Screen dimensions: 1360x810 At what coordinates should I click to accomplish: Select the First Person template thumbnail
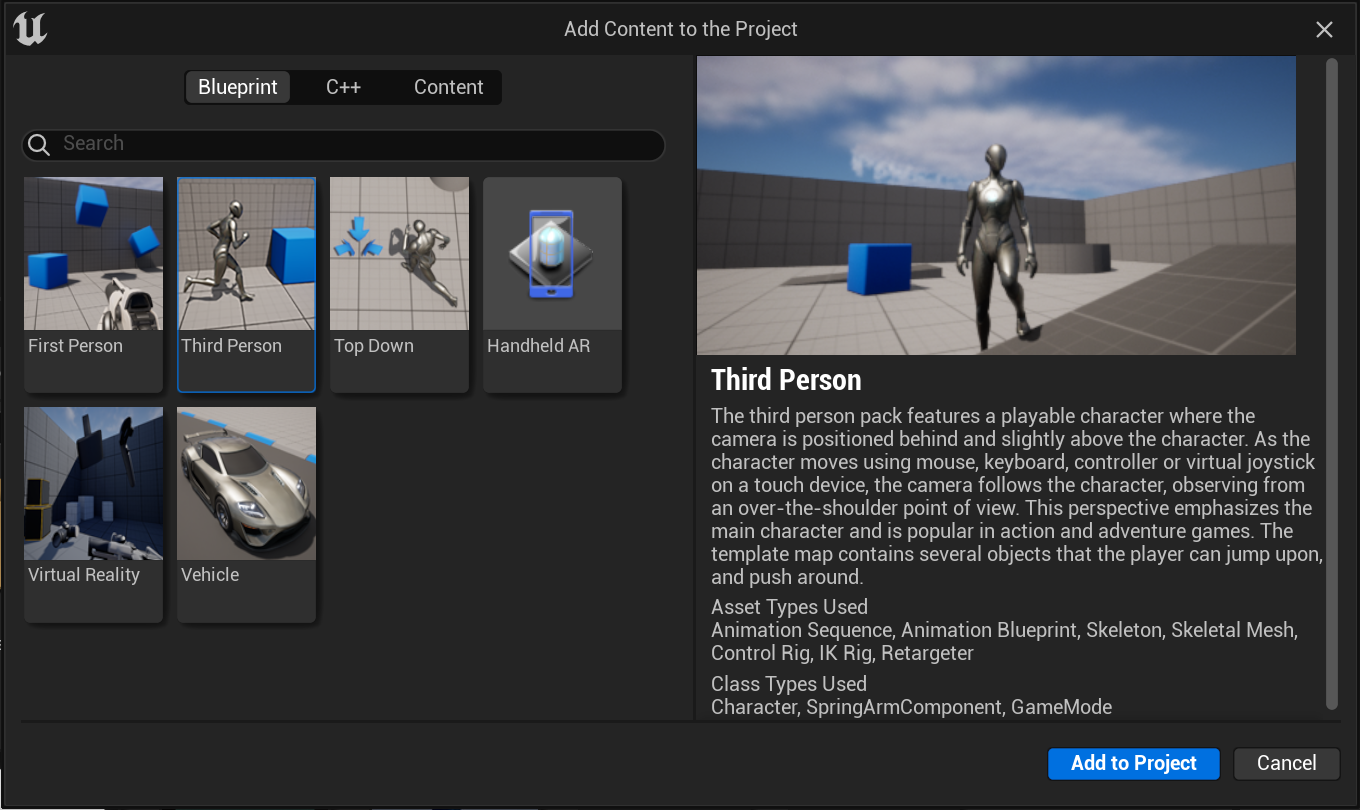click(94, 254)
